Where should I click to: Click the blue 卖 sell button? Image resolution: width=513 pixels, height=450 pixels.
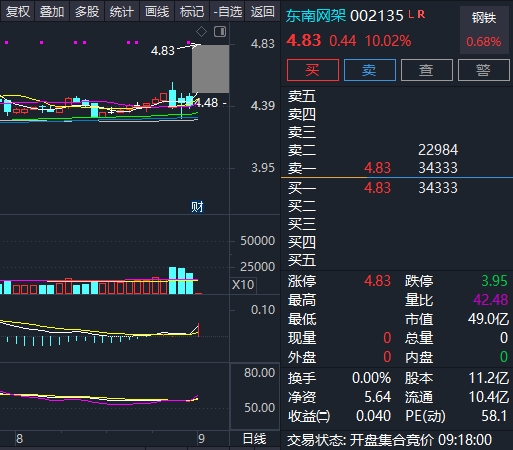coord(370,70)
